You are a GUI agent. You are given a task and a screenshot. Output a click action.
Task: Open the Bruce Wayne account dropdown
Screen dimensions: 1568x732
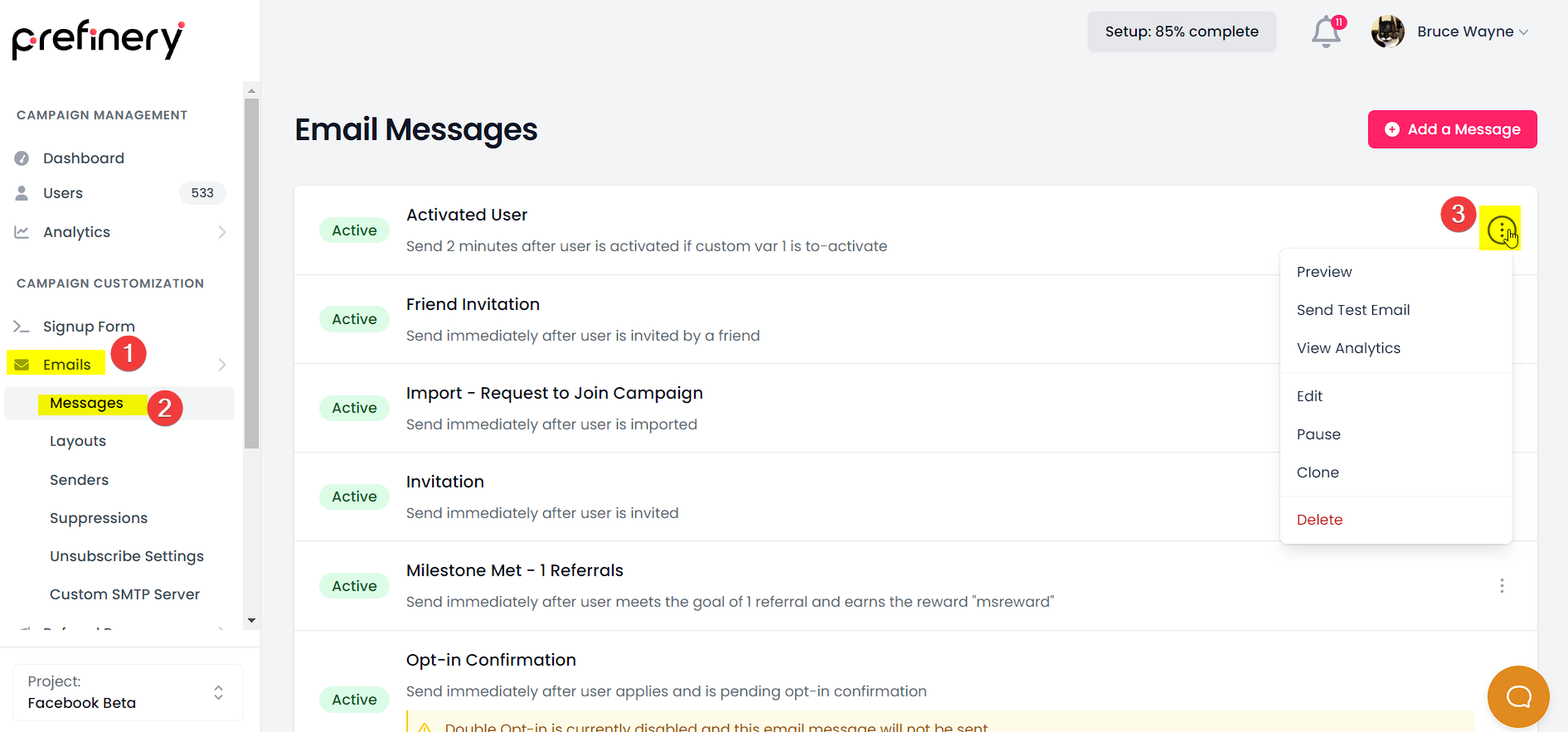[1473, 32]
